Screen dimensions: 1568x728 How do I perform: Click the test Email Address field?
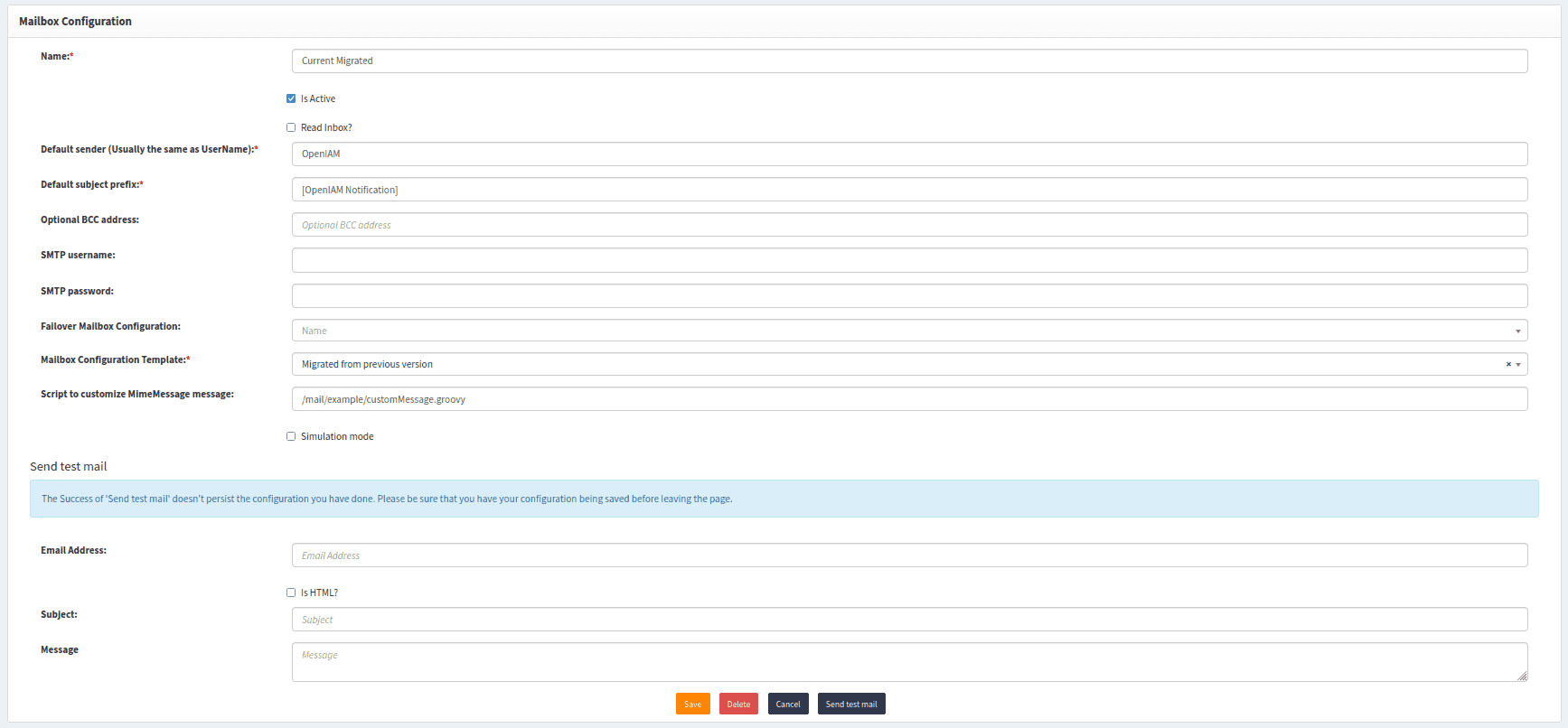pyautogui.click(x=908, y=555)
